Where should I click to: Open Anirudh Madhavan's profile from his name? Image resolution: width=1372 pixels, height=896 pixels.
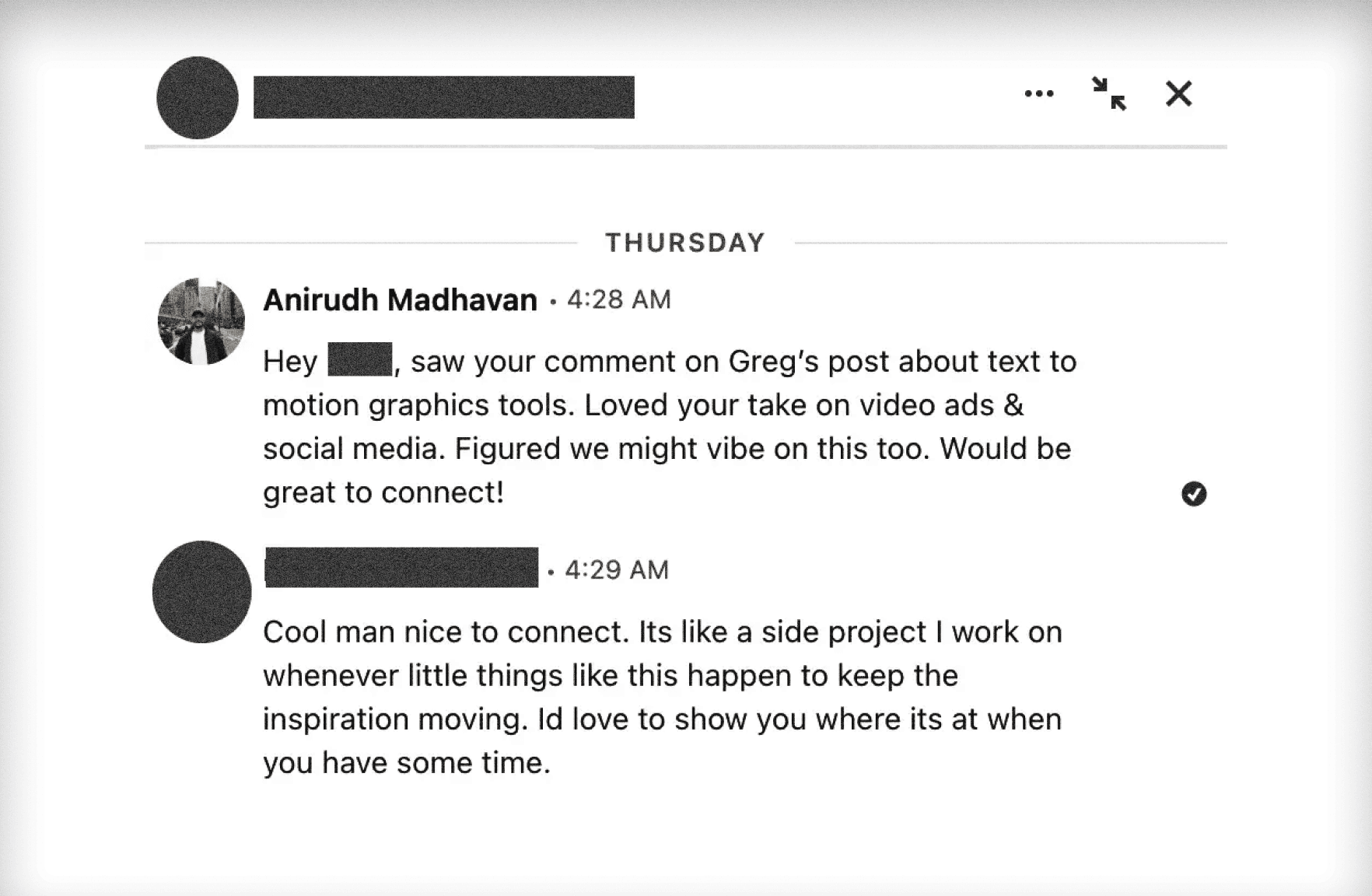pos(400,299)
